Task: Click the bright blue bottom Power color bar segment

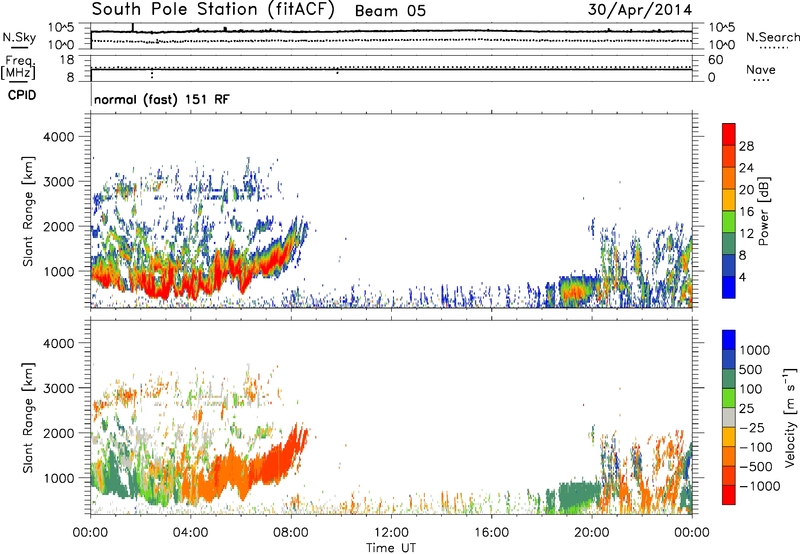Action: click(729, 287)
